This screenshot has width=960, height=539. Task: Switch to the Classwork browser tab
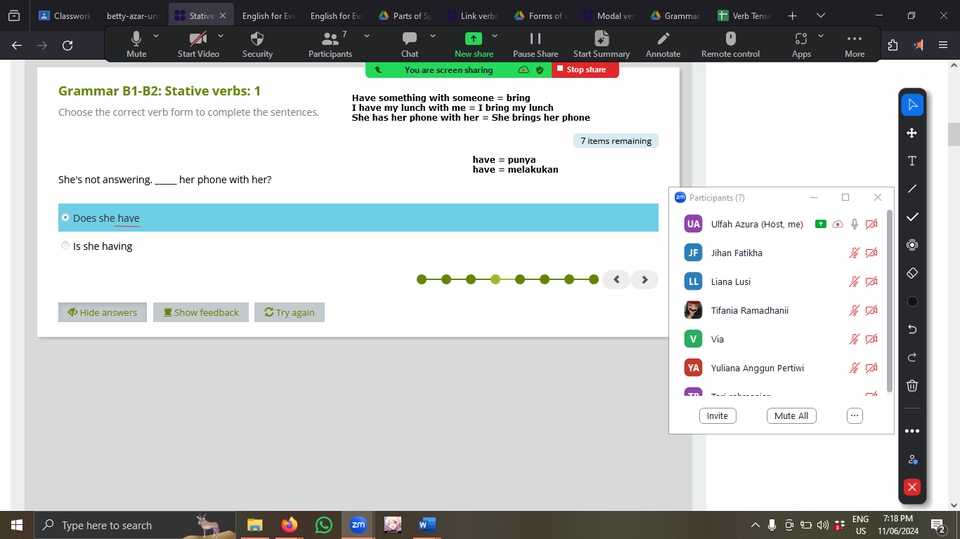64,16
